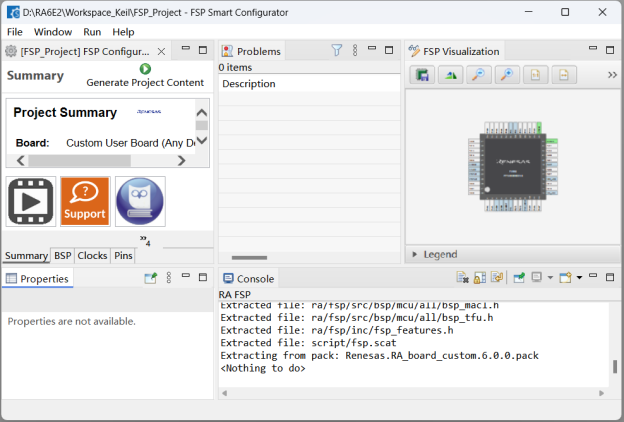Viewport: 624px width, 422px height.
Task: Open the Properties view menu dots
Action: click(x=169, y=277)
